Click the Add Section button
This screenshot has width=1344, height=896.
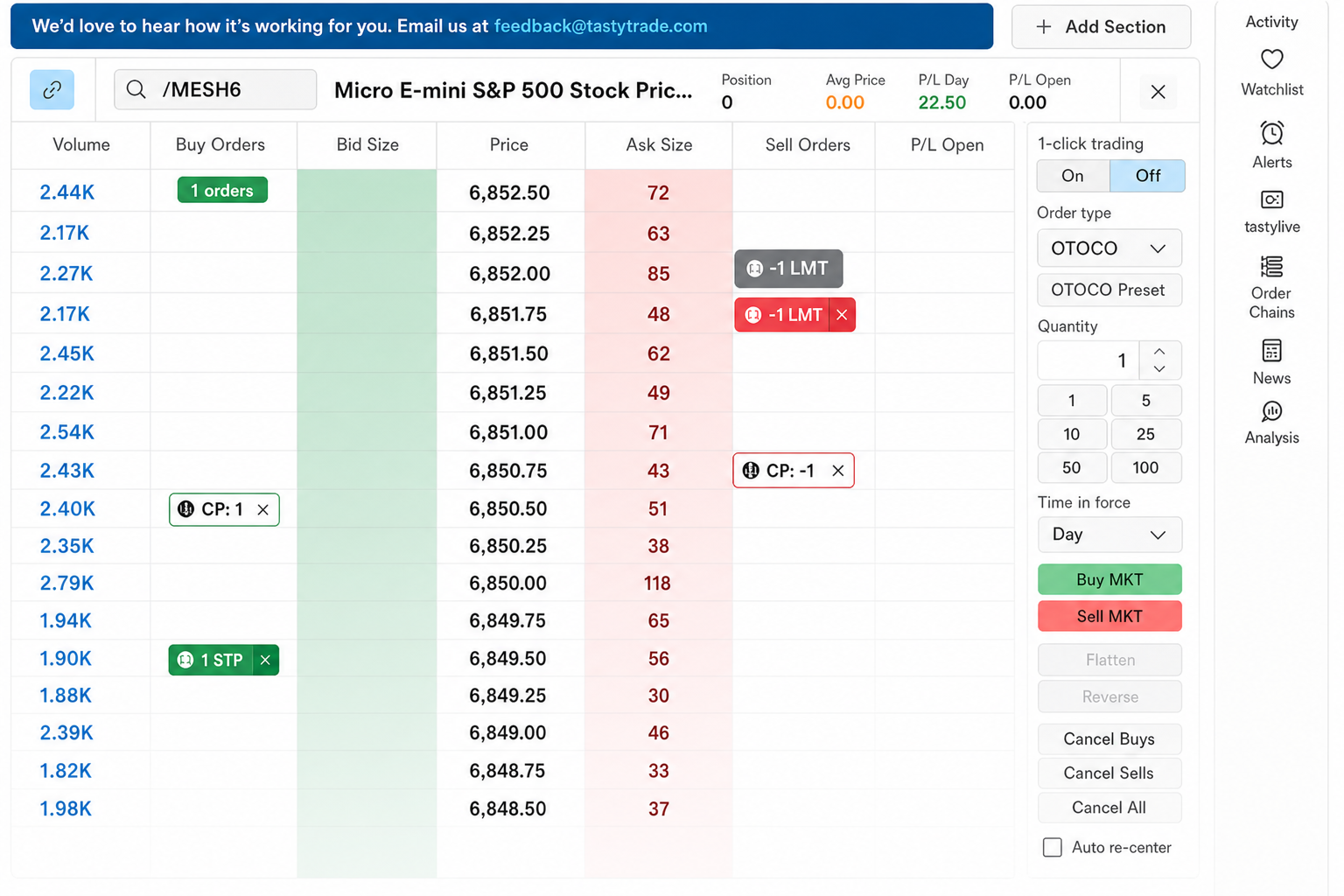[1101, 27]
